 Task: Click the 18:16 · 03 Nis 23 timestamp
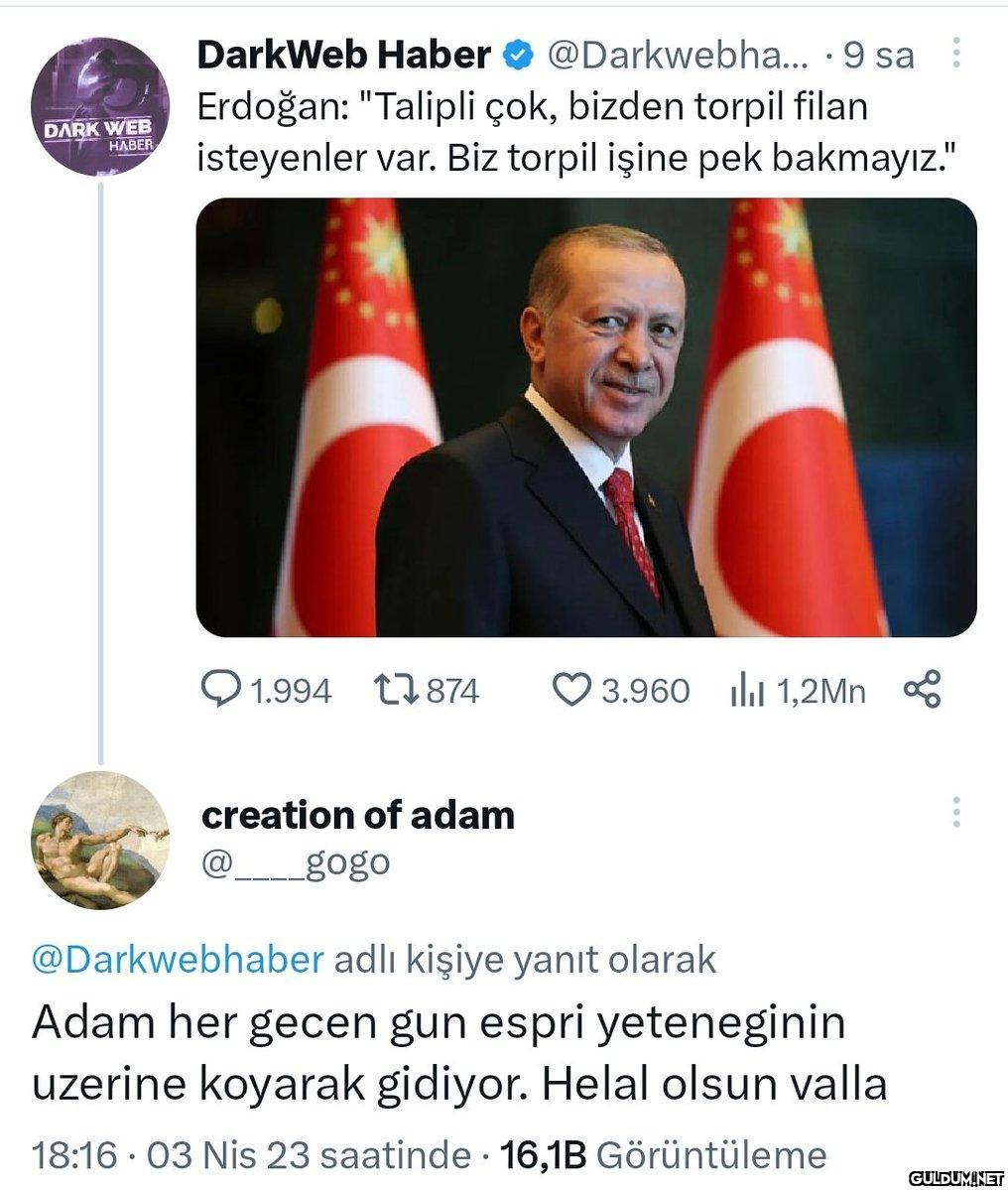(x=251, y=1156)
